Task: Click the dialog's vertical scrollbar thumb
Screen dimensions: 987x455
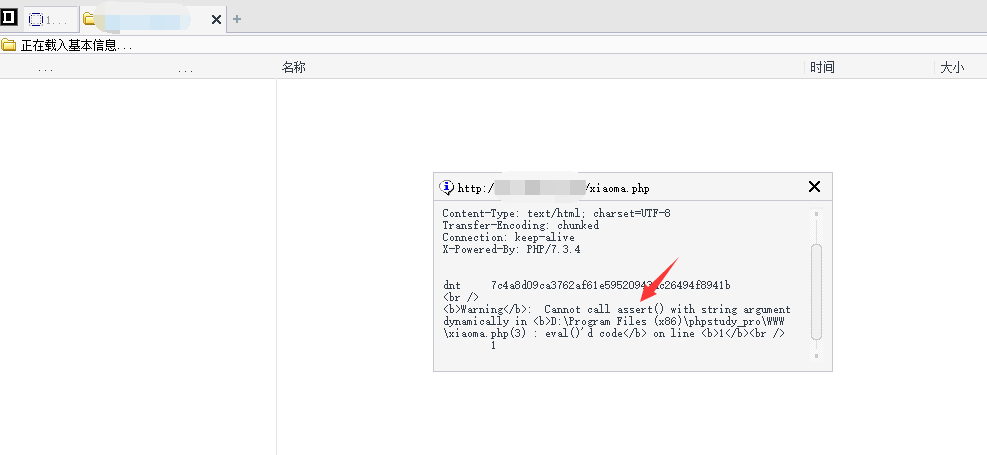Action: coord(816,293)
